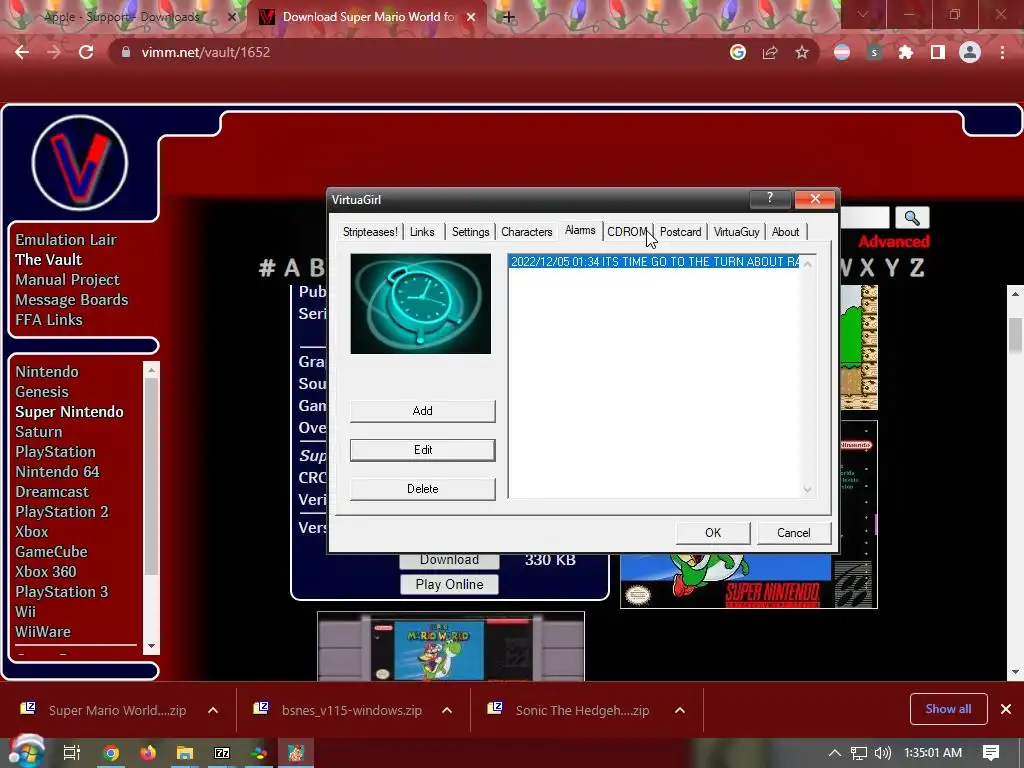Cancel the VirtuaGirl dialog
This screenshot has height=768, width=1024.
click(x=793, y=533)
